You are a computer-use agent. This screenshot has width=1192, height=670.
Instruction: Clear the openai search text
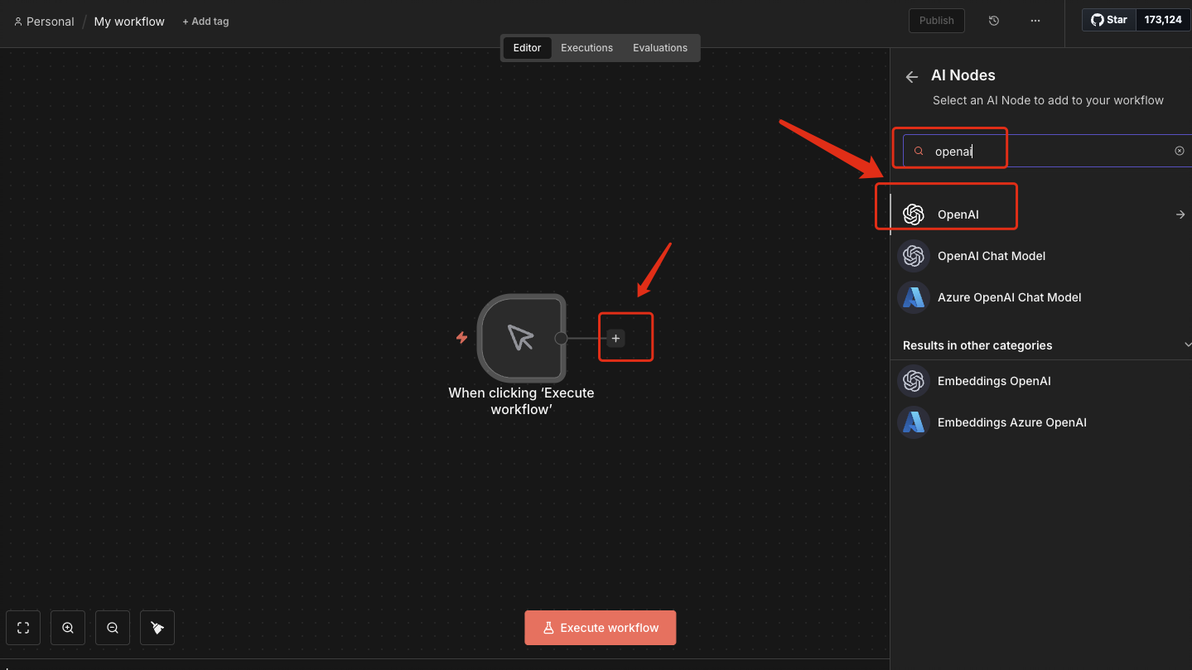1179,151
